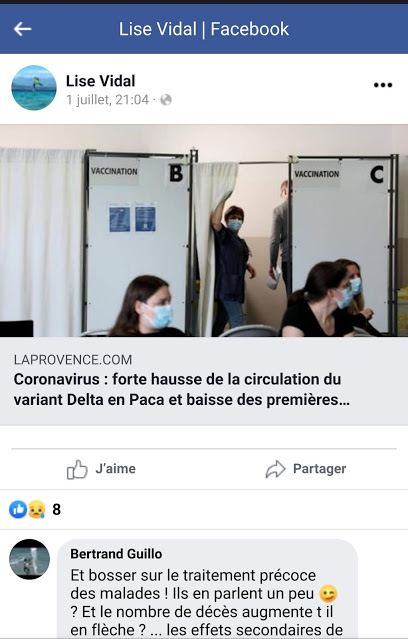The width and height of the screenshot is (408, 639).
Task: Click the blue like reaction icon
Action: pyautogui.click(x=18, y=509)
